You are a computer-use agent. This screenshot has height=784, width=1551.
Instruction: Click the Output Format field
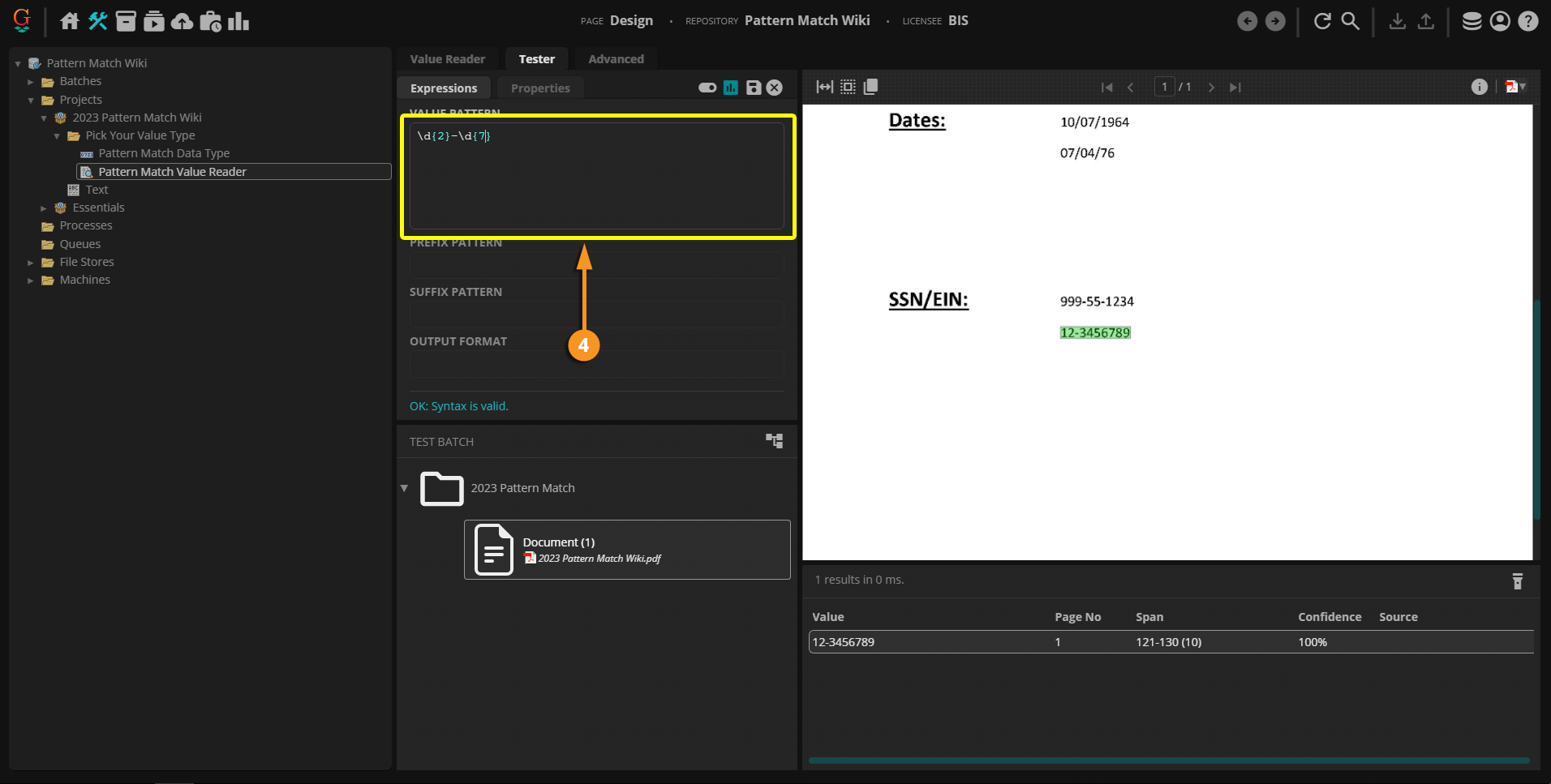597,364
